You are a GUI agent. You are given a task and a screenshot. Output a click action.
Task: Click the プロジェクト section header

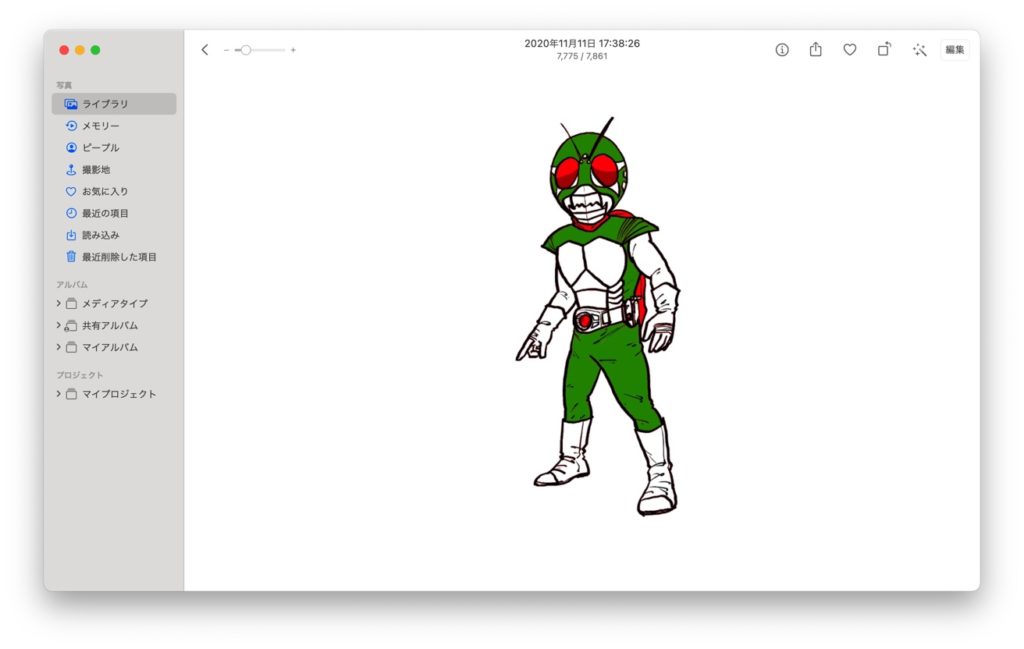[80, 375]
